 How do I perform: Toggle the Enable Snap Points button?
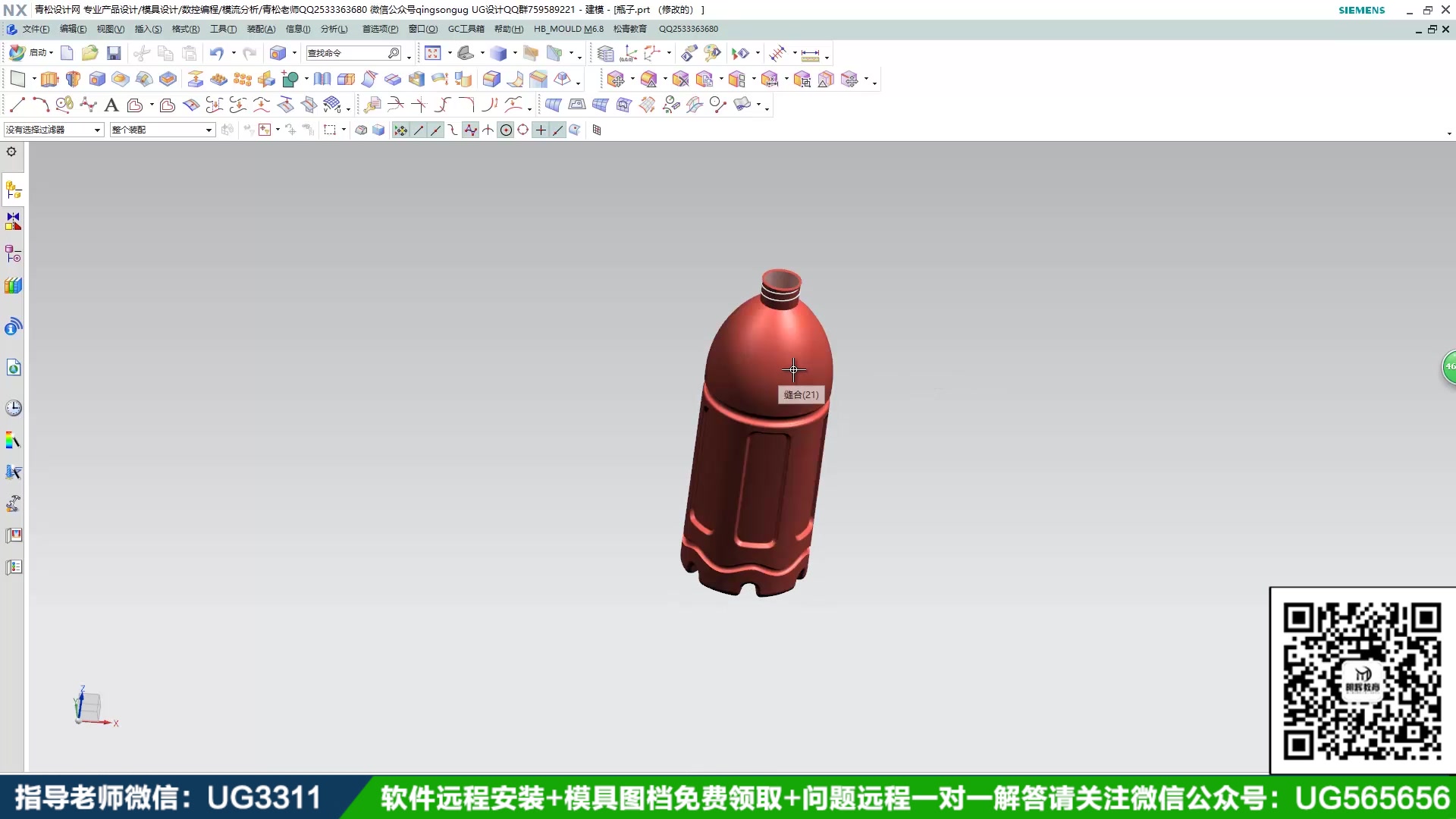pyautogui.click(x=400, y=130)
